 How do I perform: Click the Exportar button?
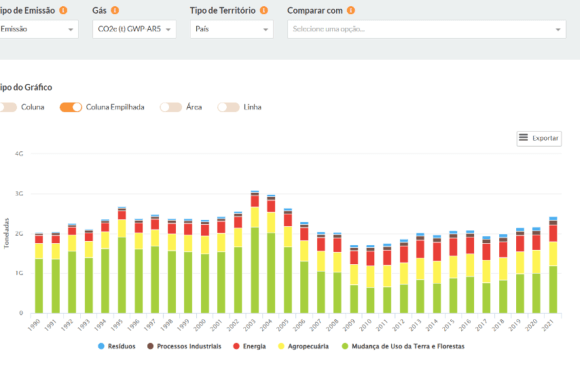pos(539,138)
